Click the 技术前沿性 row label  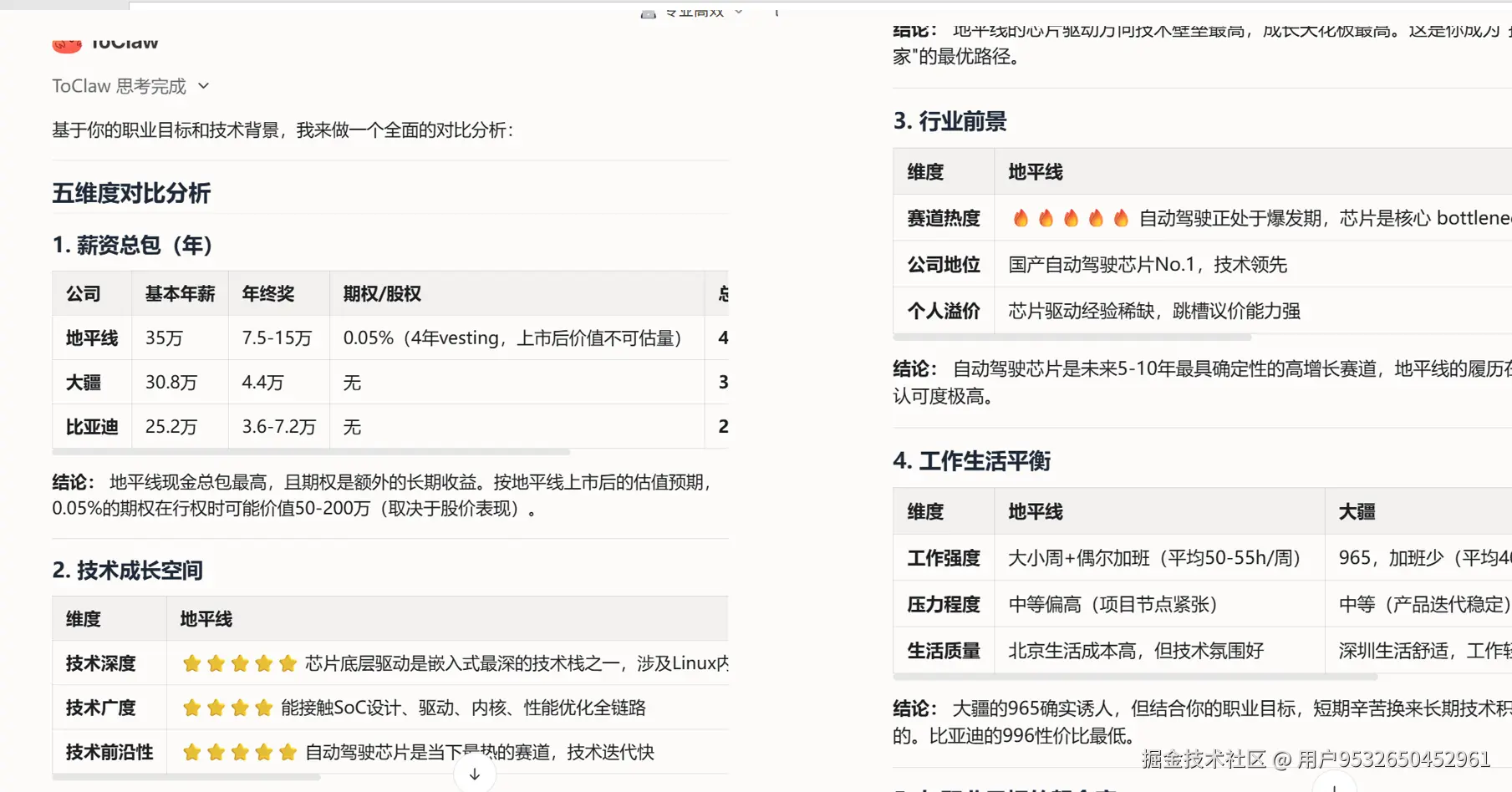(x=109, y=753)
